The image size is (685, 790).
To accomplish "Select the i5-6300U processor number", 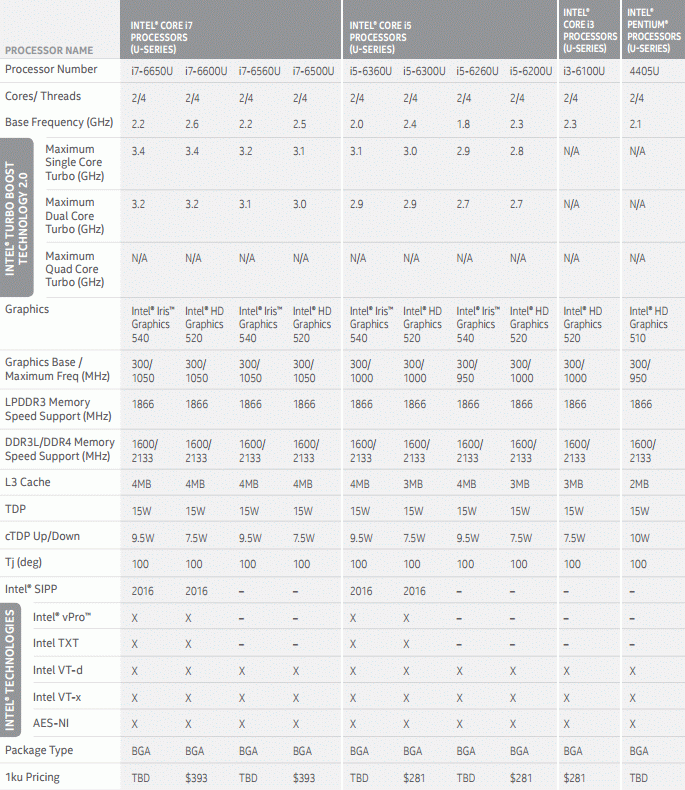I will point(424,71).
